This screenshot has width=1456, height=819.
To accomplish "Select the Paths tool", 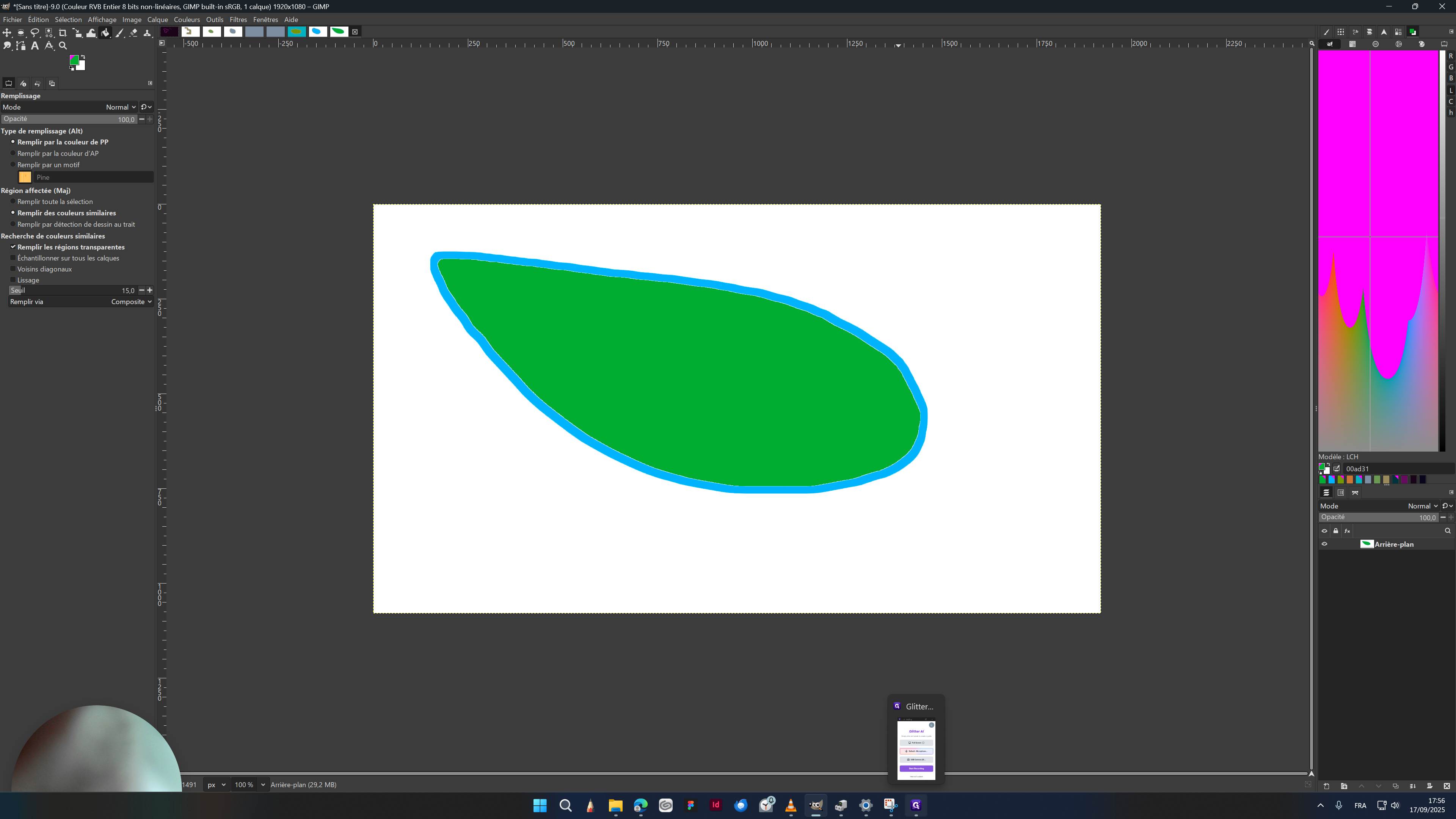I will [x=21, y=46].
